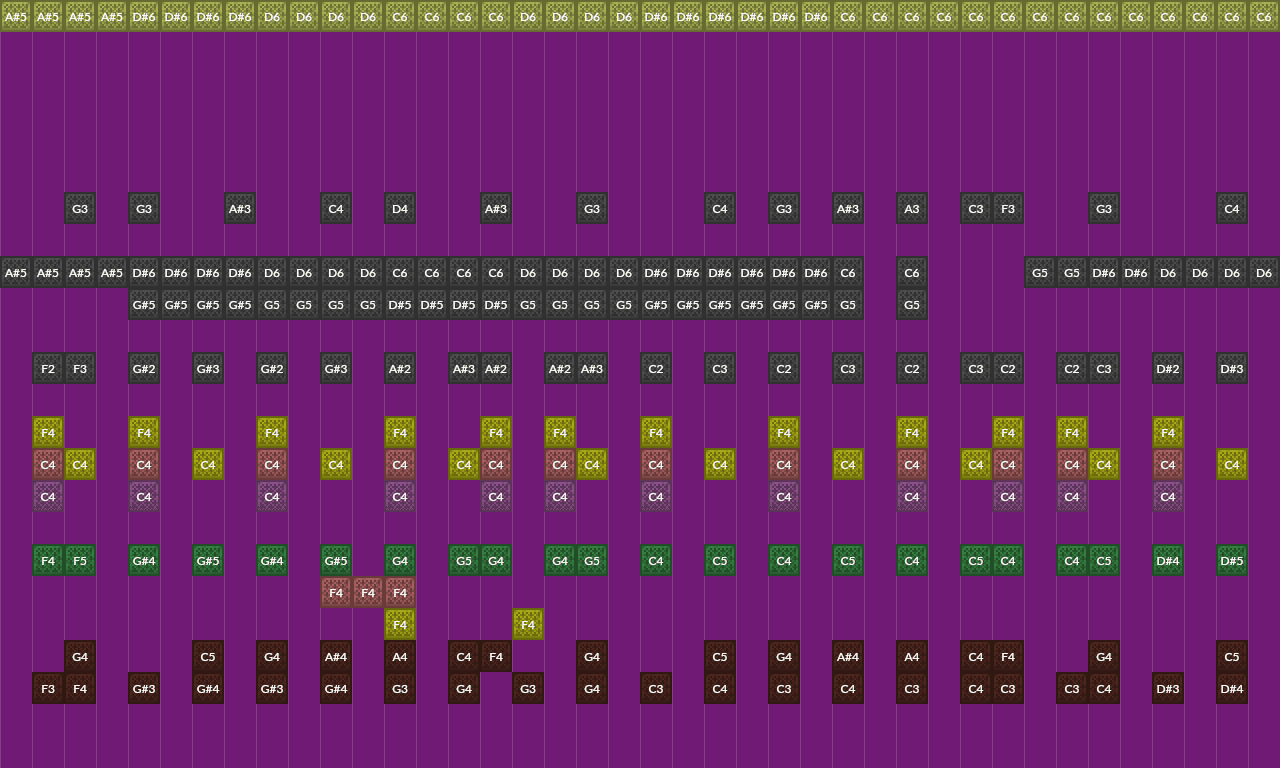Select green G4 directly above pink F4
The image size is (1280, 768).
pyautogui.click(x=400, y=561)
